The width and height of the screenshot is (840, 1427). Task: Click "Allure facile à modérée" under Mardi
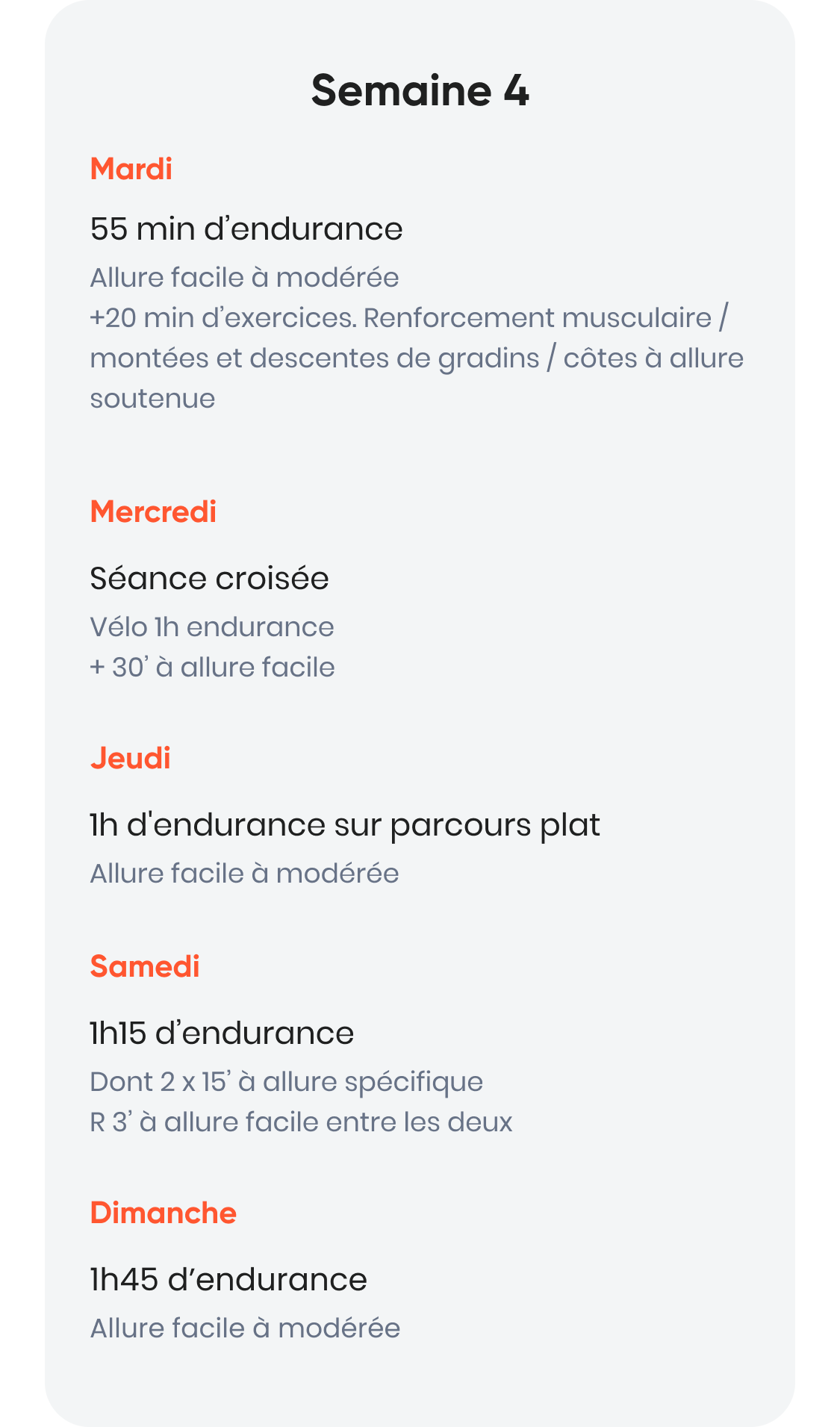point(244,278)
